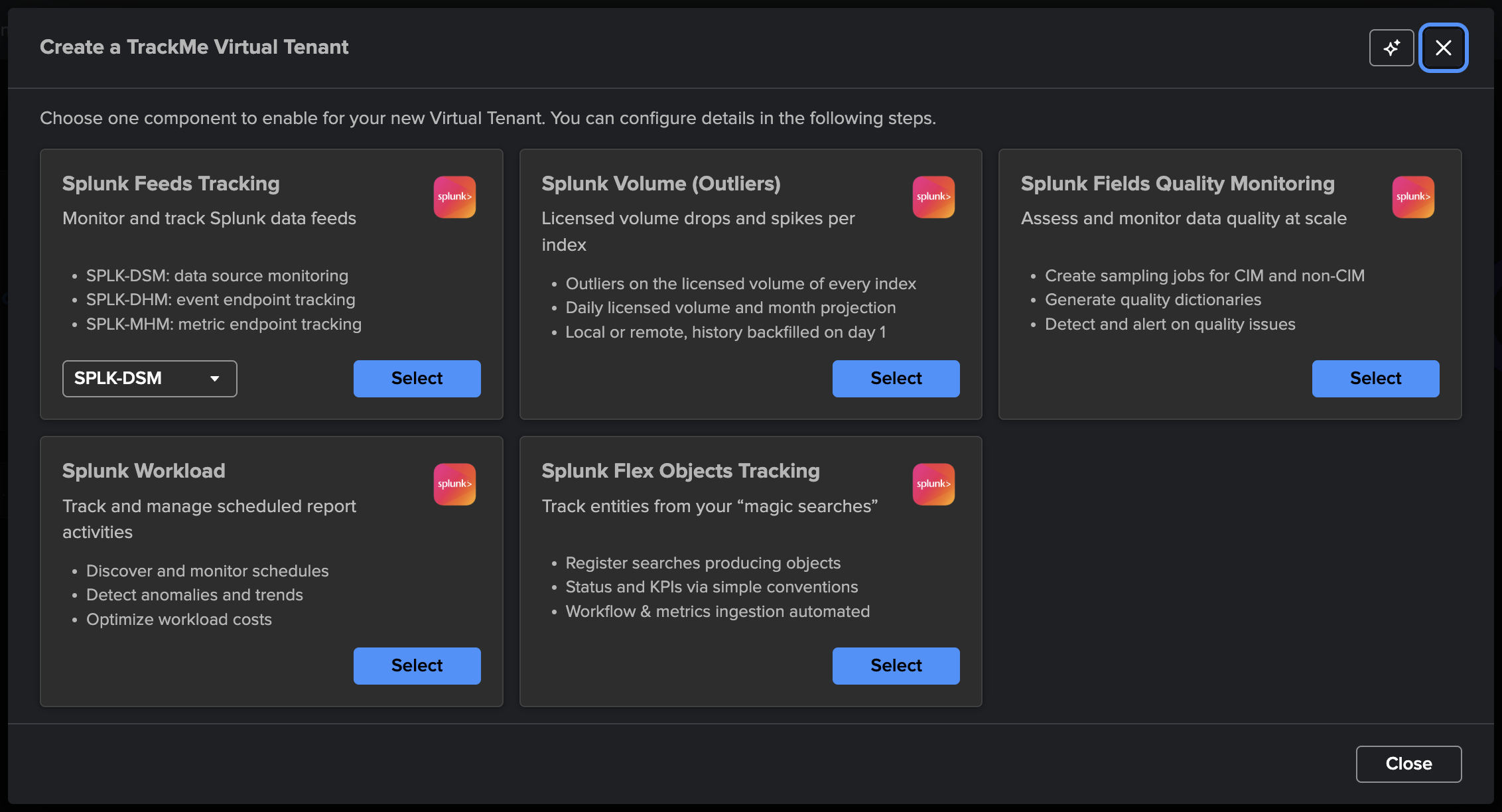This screenshot has width=1502, height=812.
Task: Click the 'Choose one component to enable' instruction
Action: pyautogui.click(x=488, y=118)
